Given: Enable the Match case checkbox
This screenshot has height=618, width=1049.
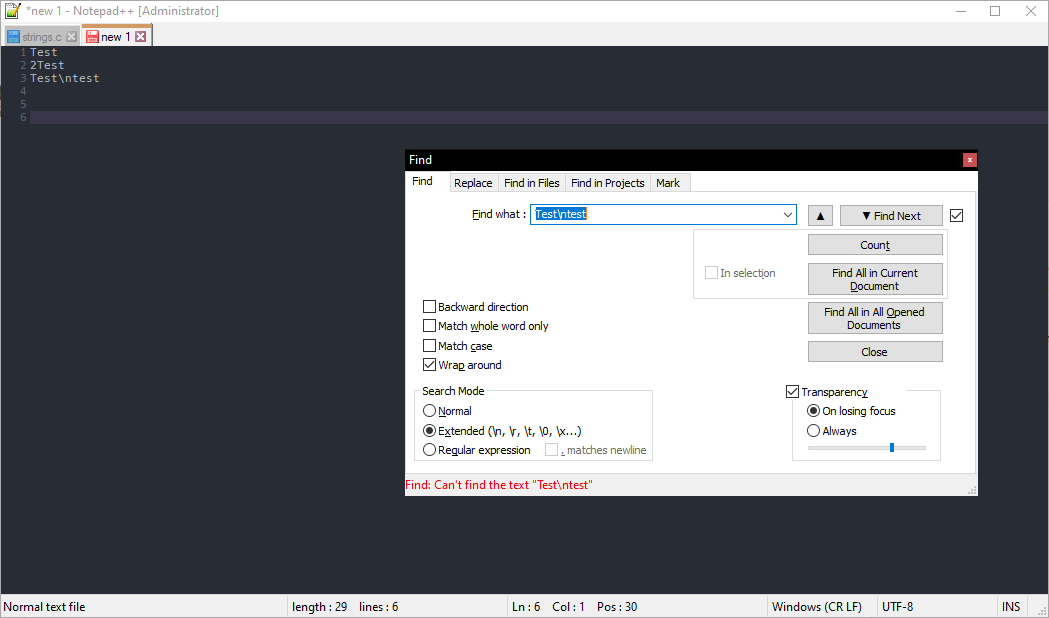Looking at the screenshot, I should (429, 345).
